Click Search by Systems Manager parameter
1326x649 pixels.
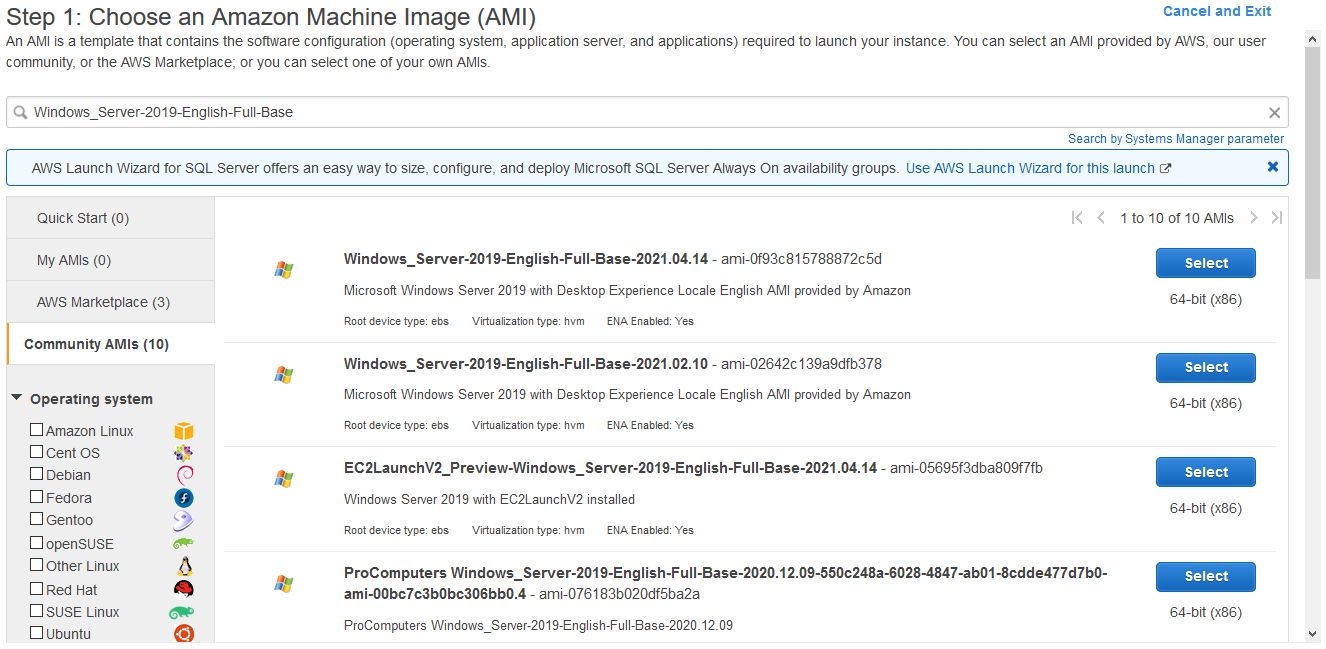1176,139
